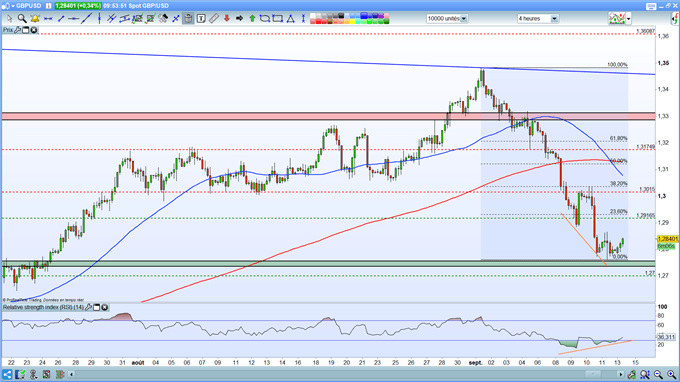Select the triangle drawing tool
The height and width of the screenshot is (382, 680).
[290, 19]
